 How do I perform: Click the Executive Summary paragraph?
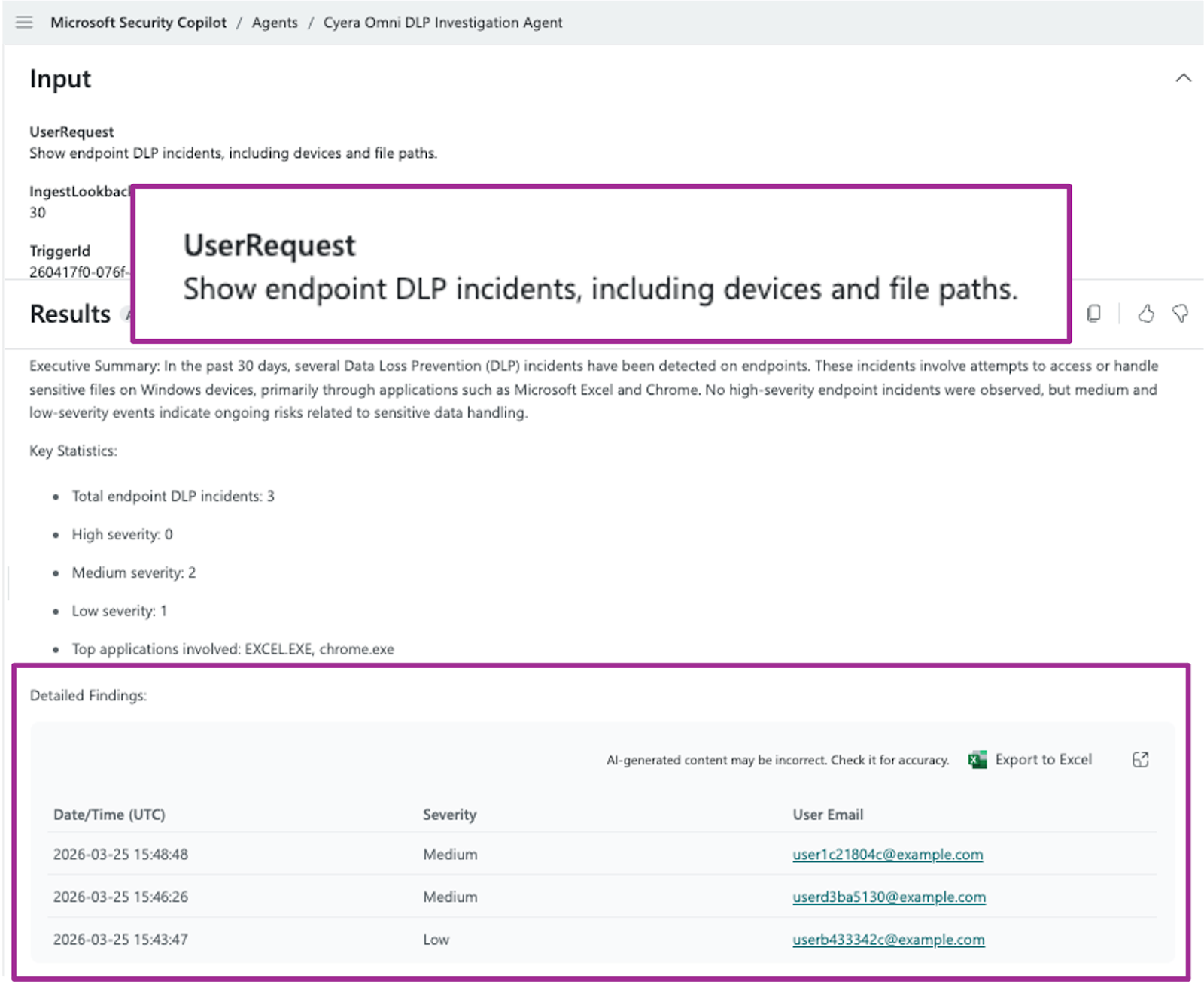tap(593, 389)
